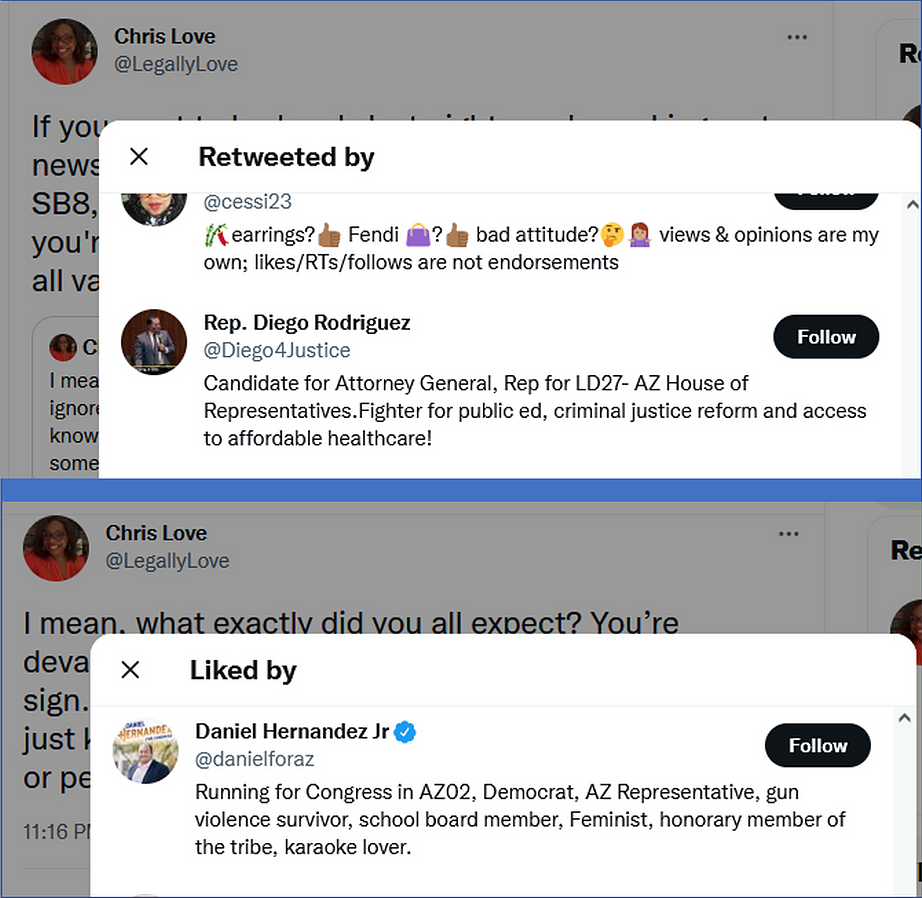Viewport: 922px width, 898px height.
Task: Close the Liked by dialog
Action: (130, 670)
